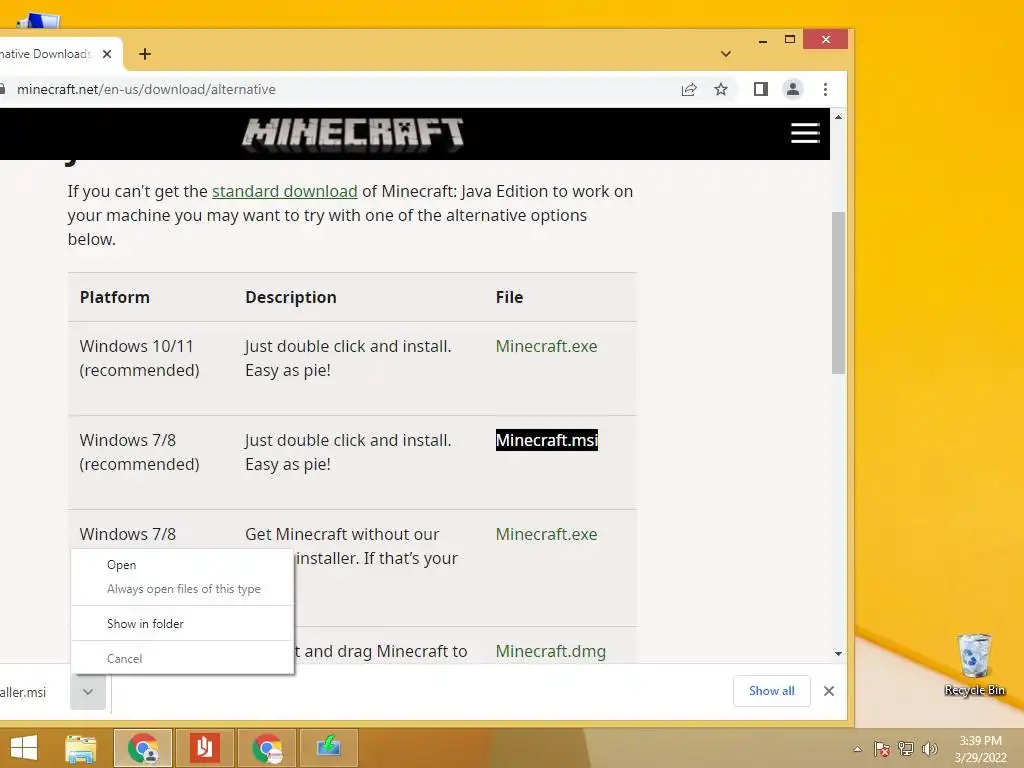Click the Description column header
The width and height of the screenshot is (1024, 768).
291,297
